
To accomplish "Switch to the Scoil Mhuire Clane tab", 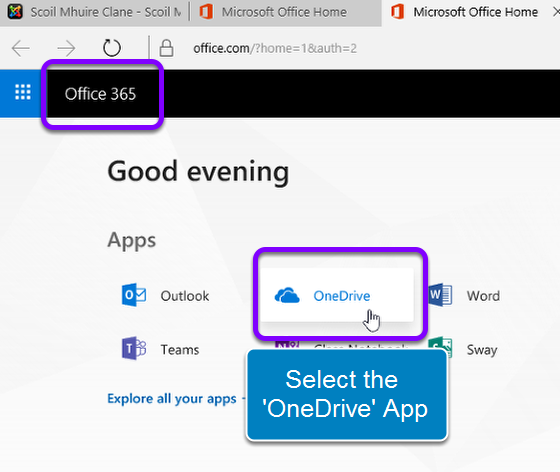I will pos(95,12).
